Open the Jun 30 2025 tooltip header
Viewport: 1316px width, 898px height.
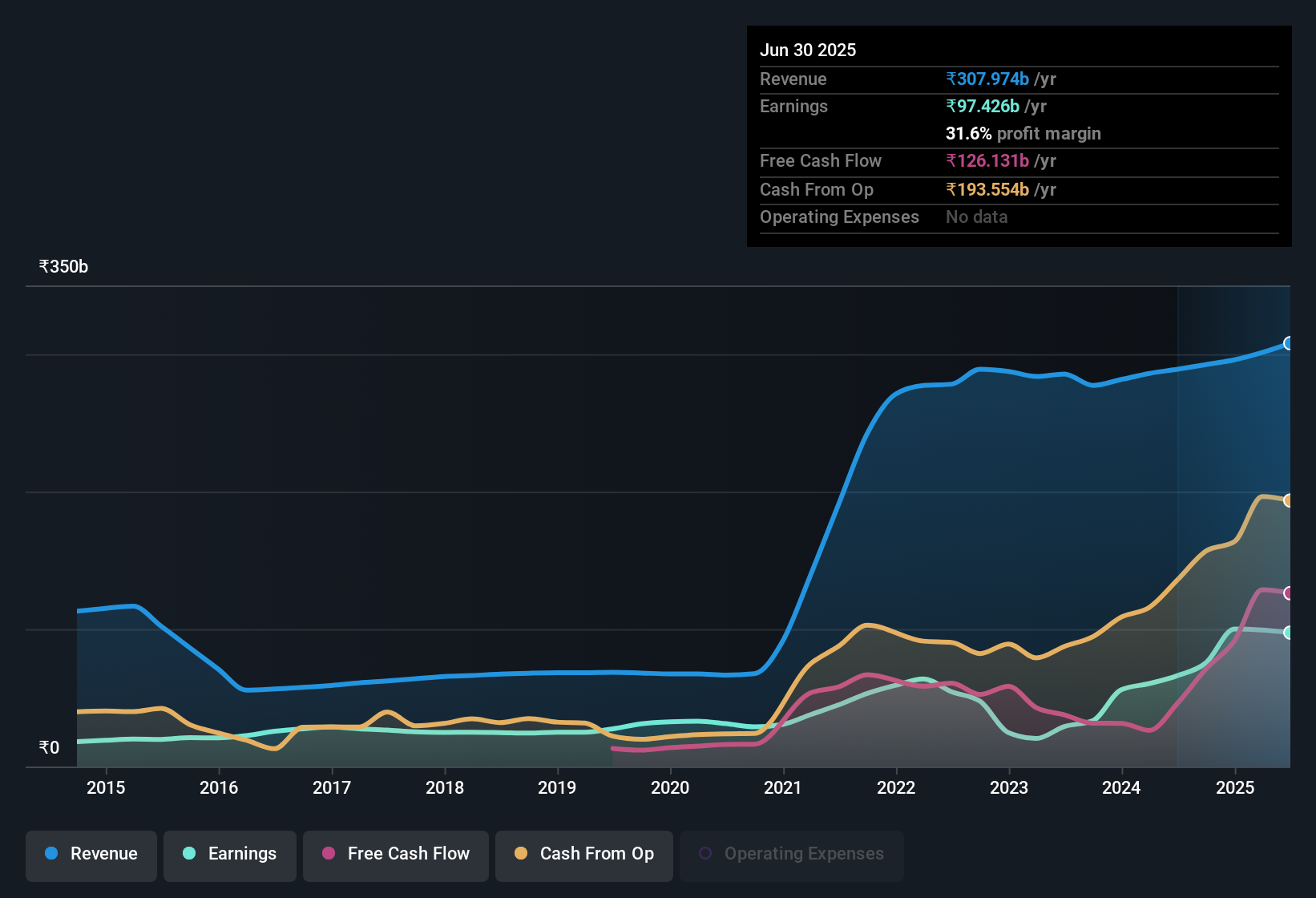[x=808, y=50]
